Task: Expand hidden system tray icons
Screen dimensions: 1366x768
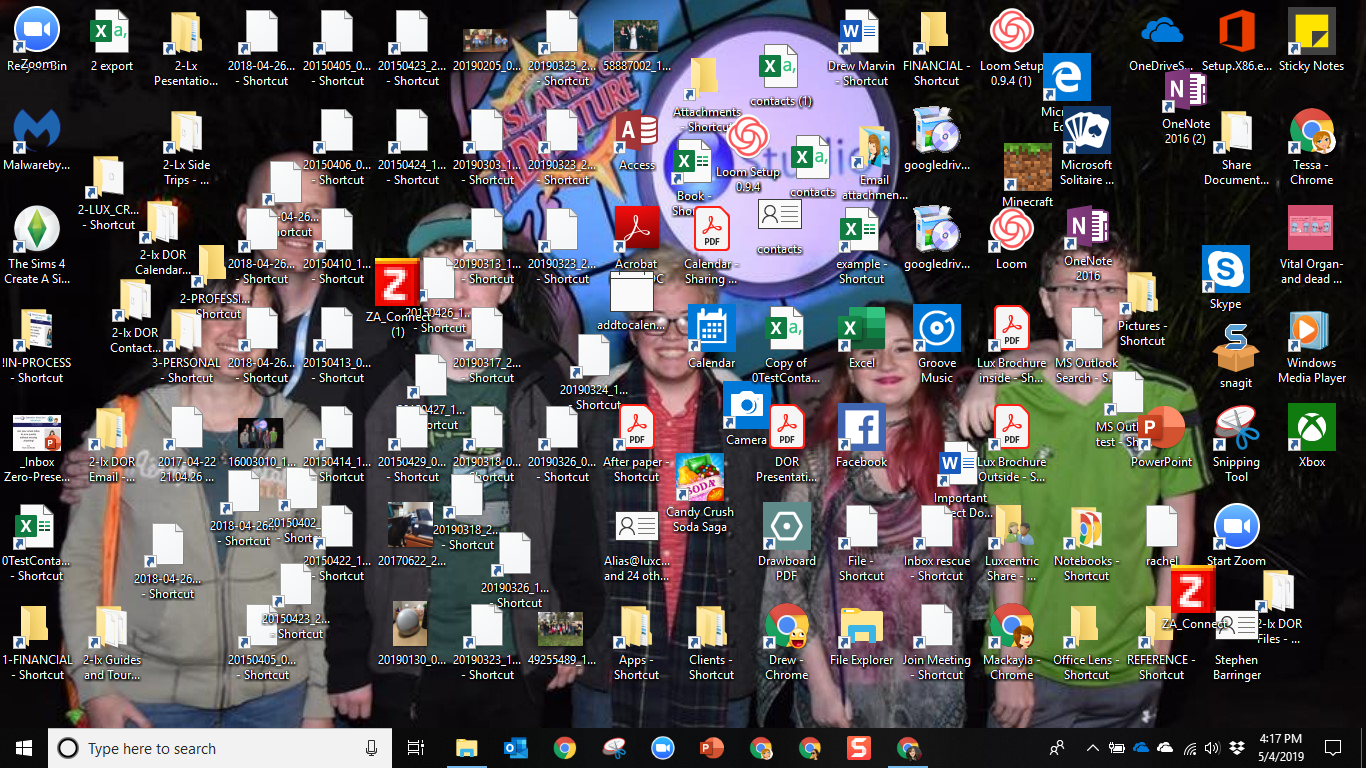Action: (1092, 747)
